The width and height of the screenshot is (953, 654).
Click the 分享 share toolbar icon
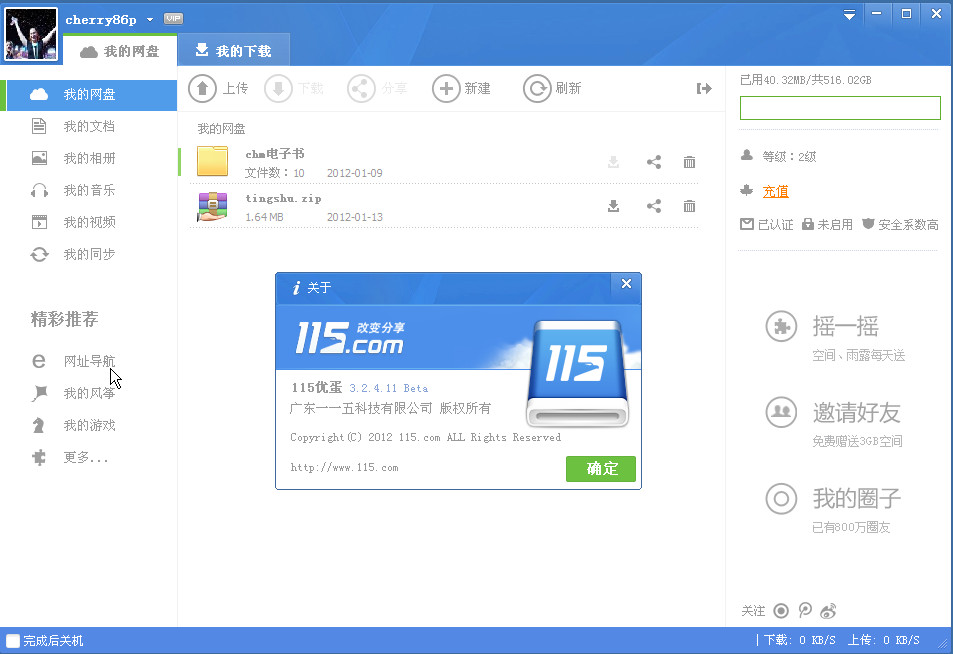[x=361, y=89]
